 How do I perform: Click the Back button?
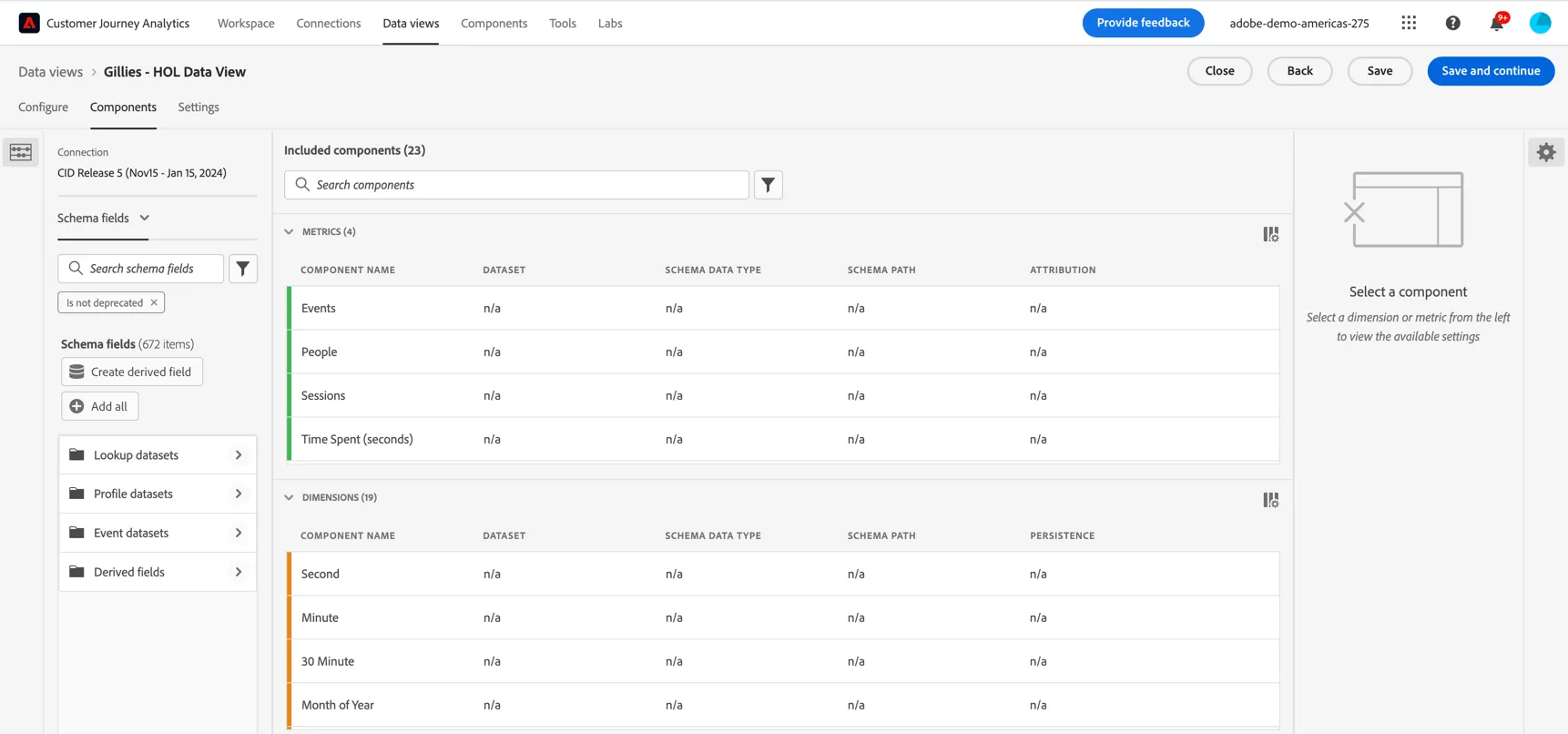[1299, 71]
